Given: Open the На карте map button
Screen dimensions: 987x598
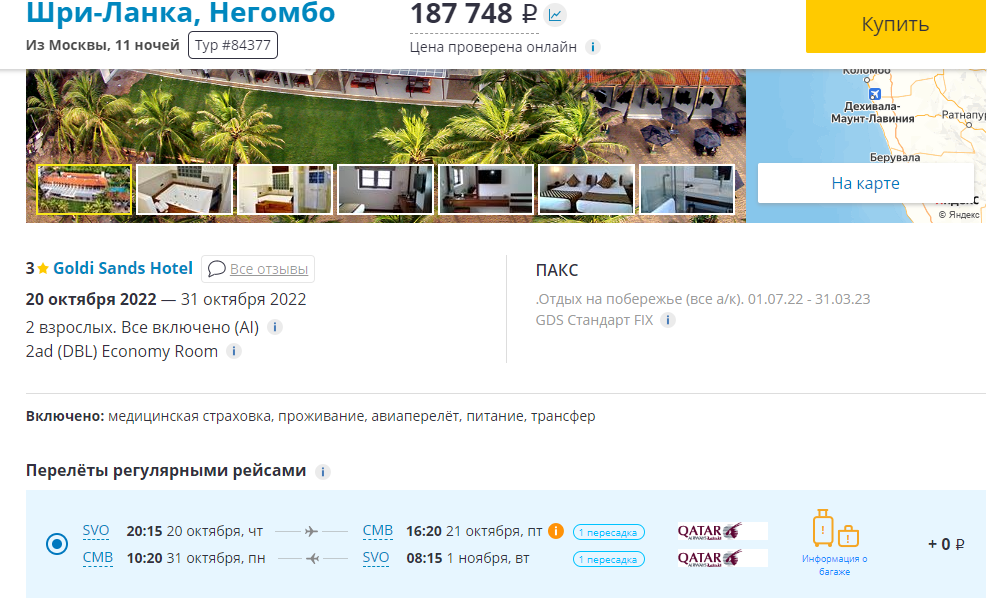Looking at the screenshot, I should (x=866, y=183).
